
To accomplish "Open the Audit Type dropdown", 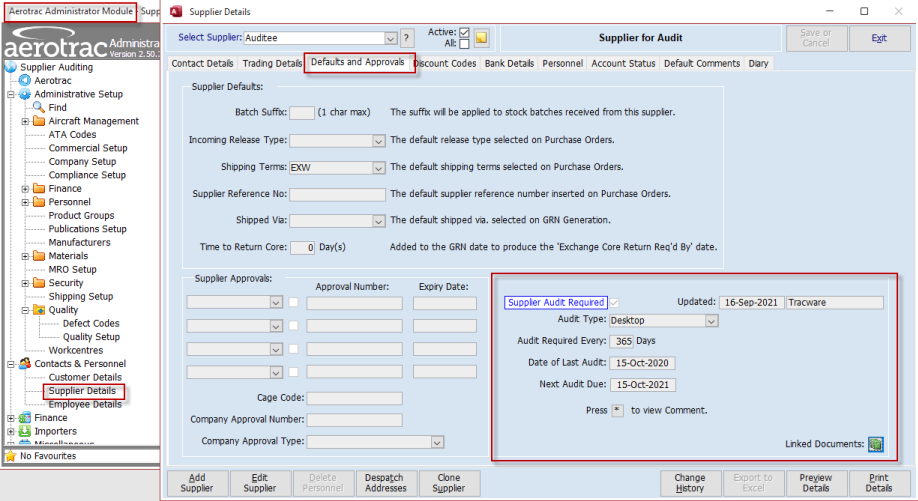I will (711, 321).
